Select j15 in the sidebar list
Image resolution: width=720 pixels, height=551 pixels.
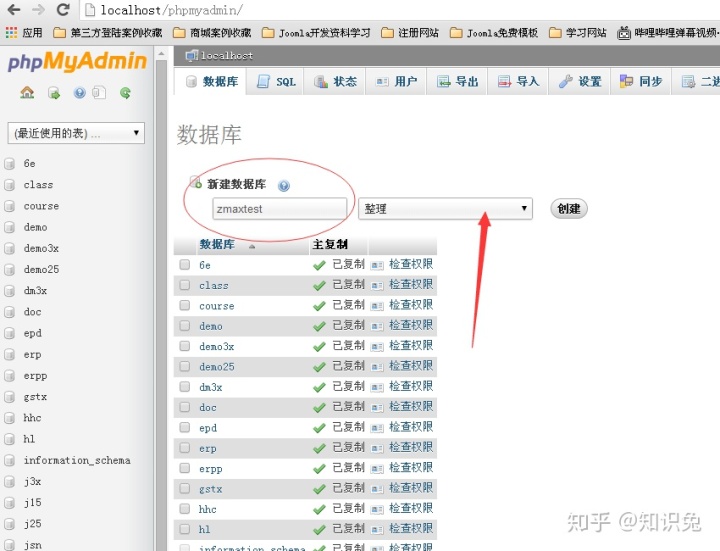tap(33, 503)
